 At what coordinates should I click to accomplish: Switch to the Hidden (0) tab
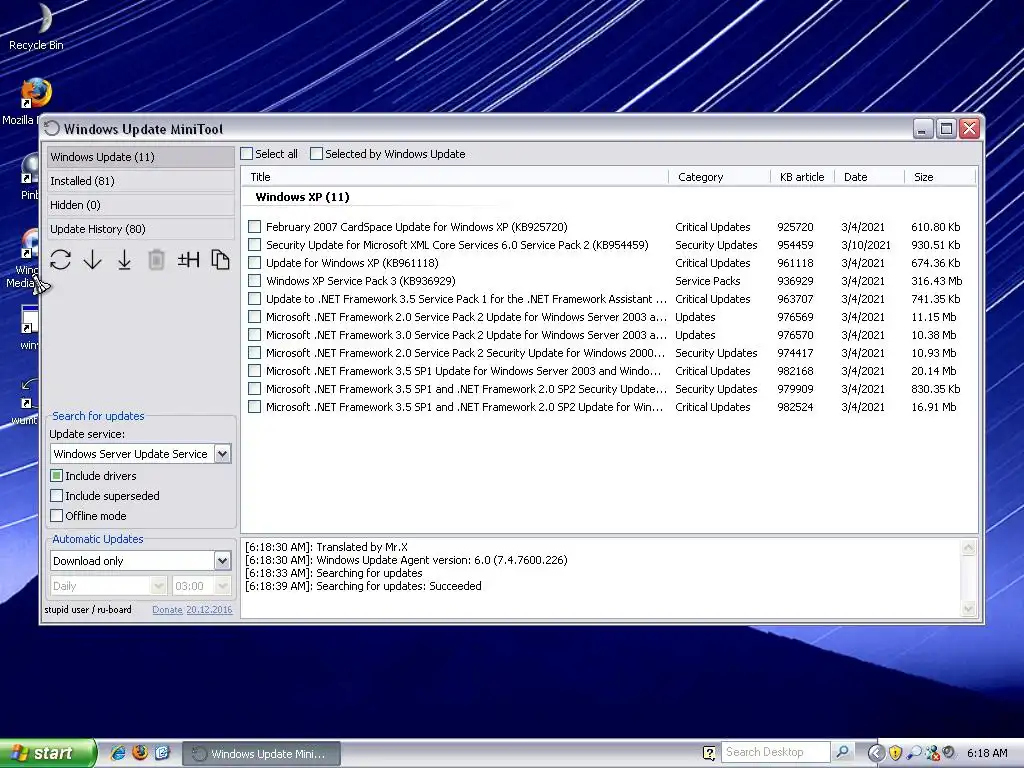(x=140, y=205)
